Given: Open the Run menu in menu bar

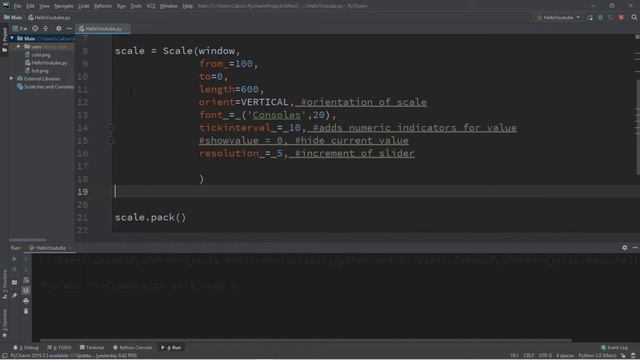Looking at the screenshot, I should 121,6.
